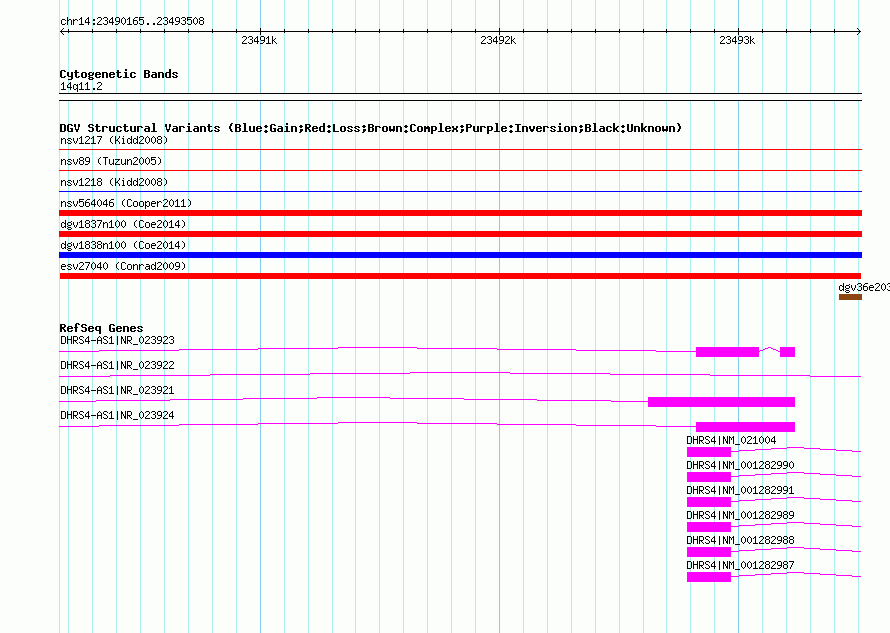Click the exon block of DHRS4 NM_001282987
The width and height of the screenshot is (890, 633).
[709, 577]
